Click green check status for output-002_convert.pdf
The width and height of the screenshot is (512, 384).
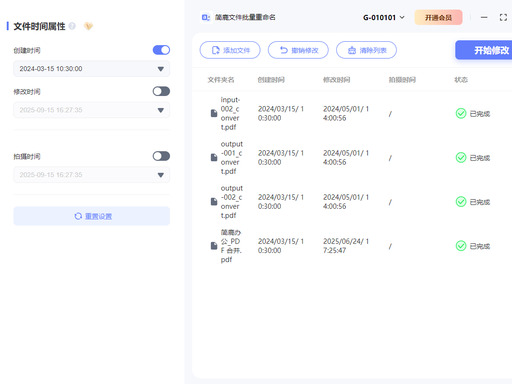(461, 202)
